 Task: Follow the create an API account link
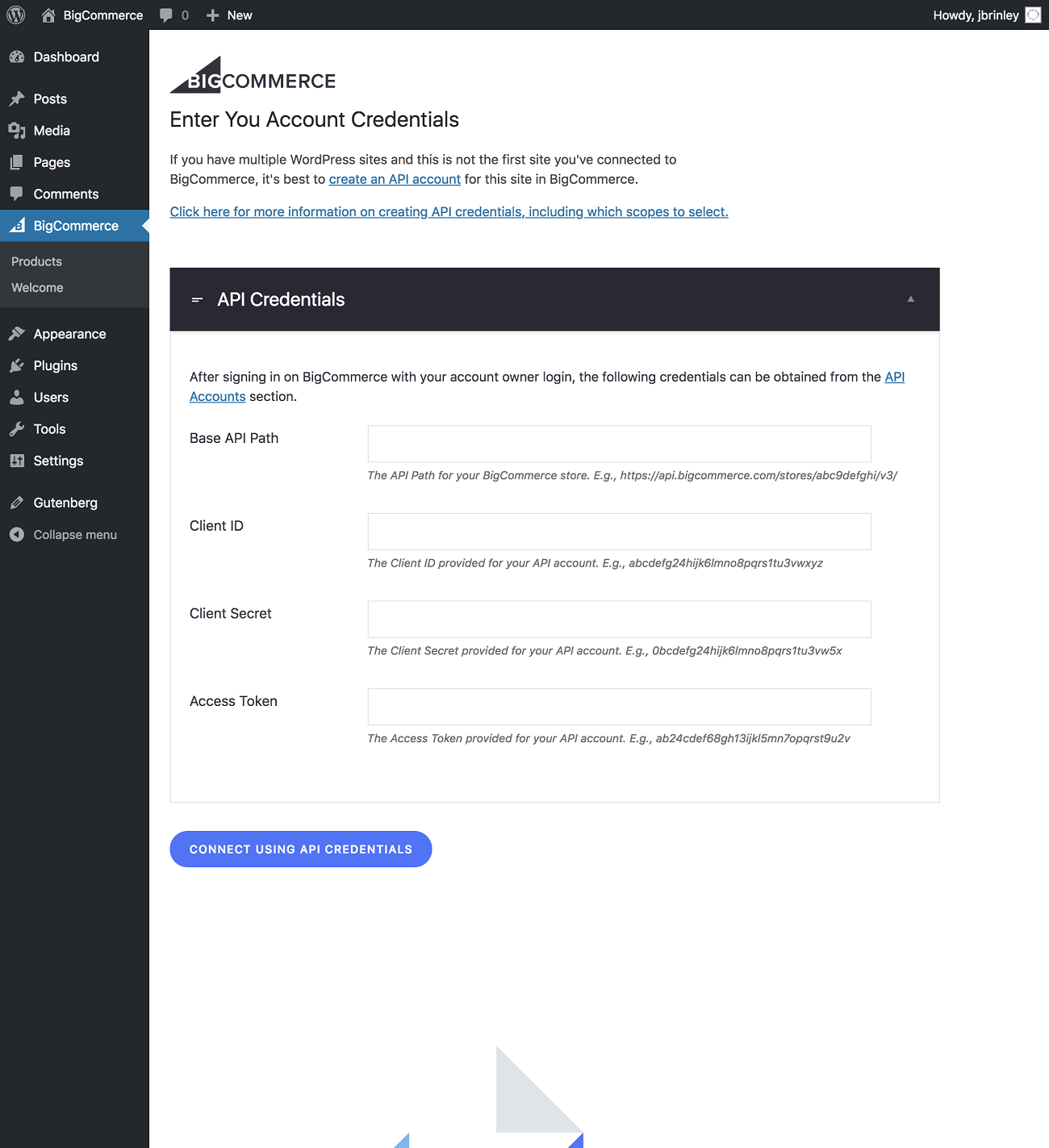coord(395,179)
